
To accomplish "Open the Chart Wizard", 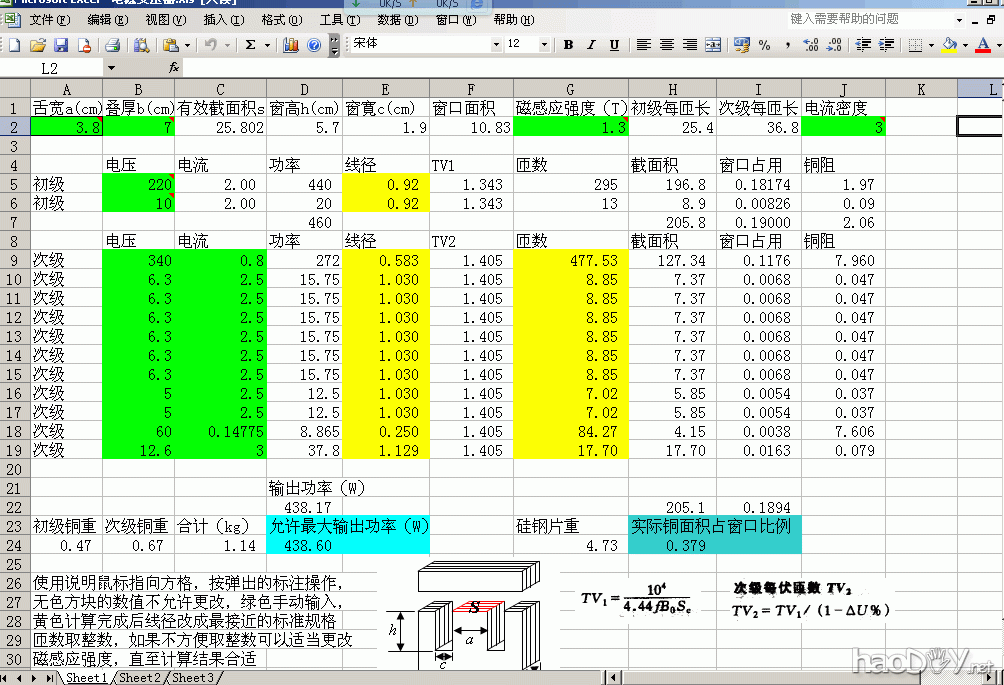I will pos(291,45).
